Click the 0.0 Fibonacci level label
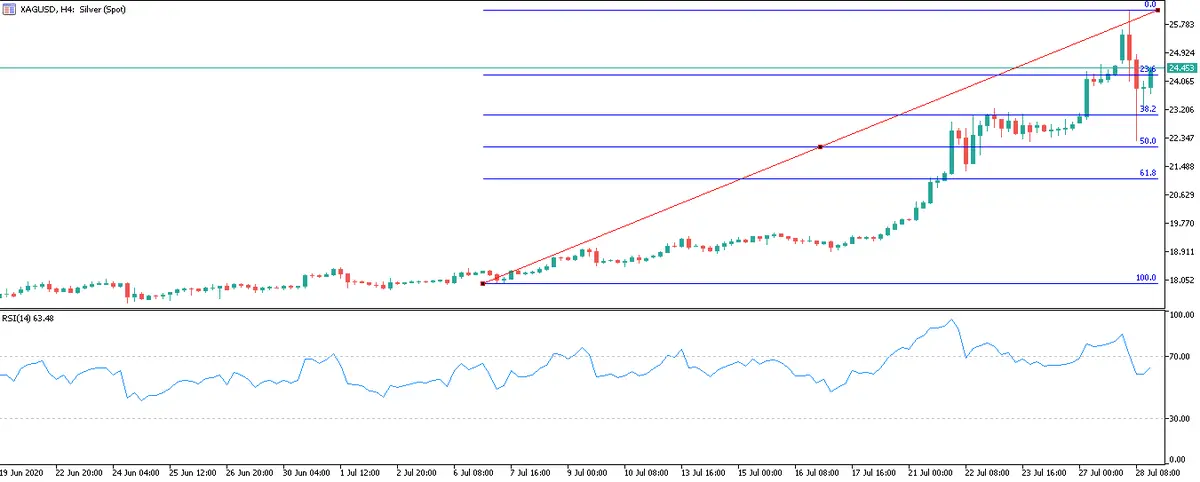 pos(1149,5)
